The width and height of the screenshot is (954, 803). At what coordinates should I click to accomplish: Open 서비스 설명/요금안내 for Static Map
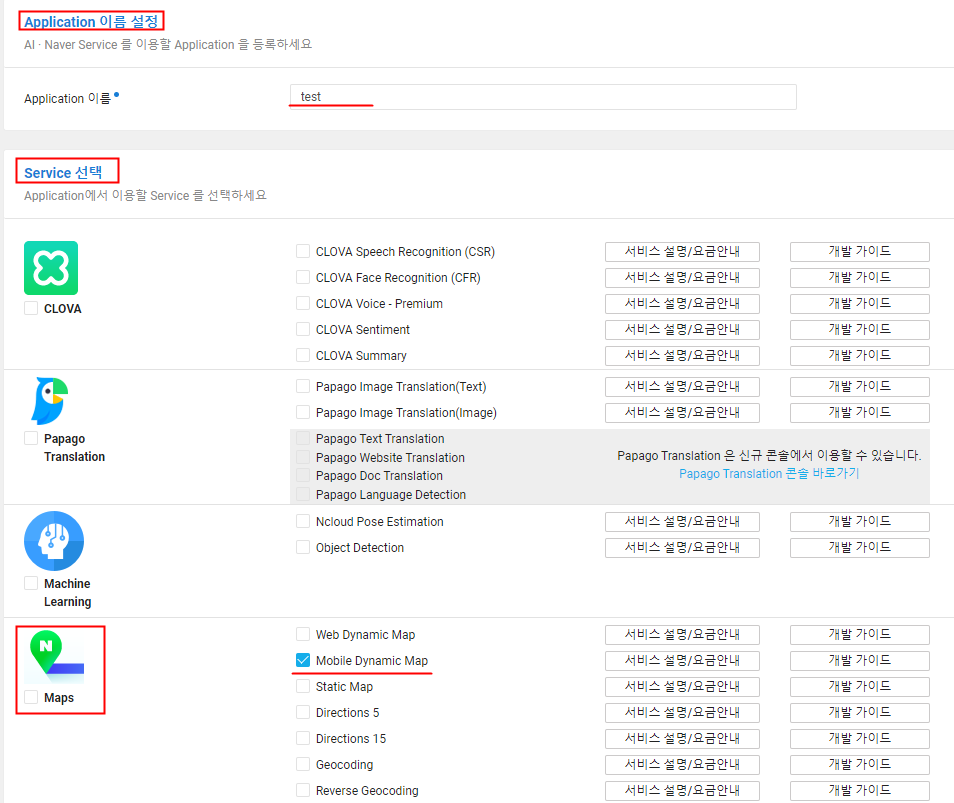click(682, 686)
